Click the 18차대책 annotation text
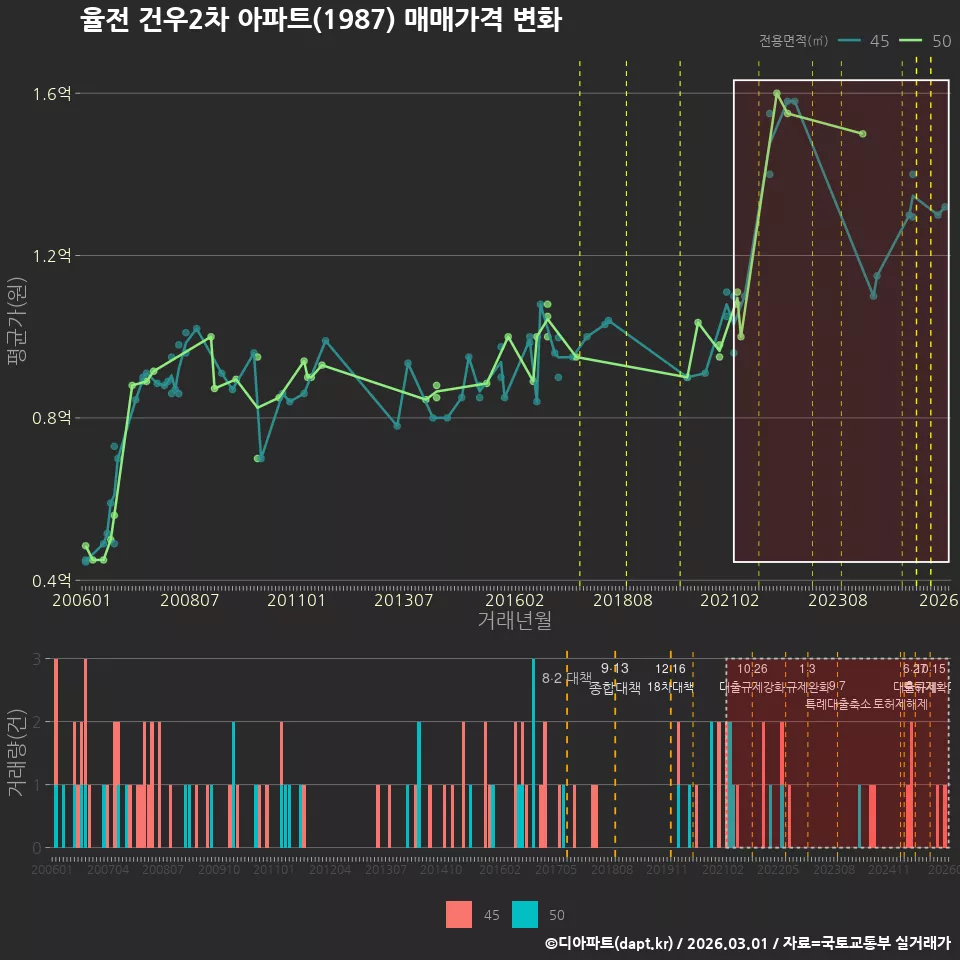 click(x=670, y=687)
